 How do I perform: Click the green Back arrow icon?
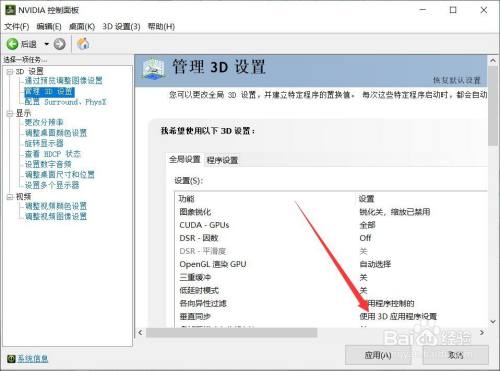(x=12, y=44)
